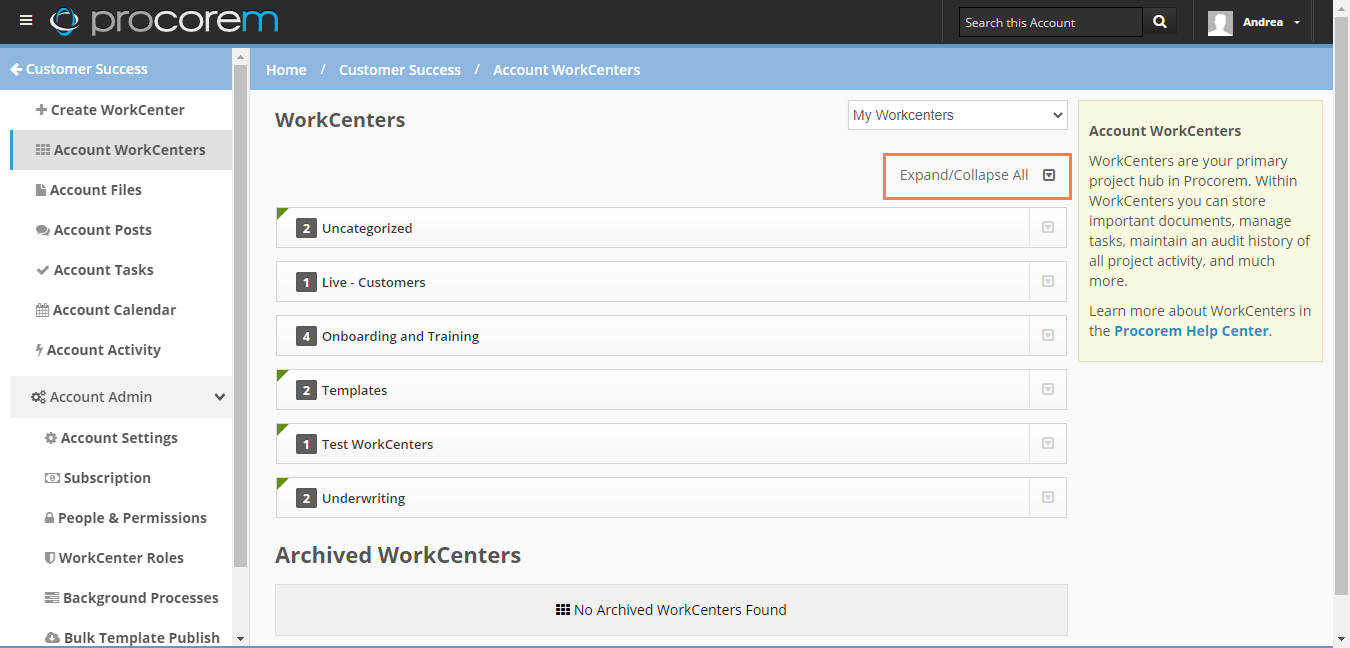Click the Create WorkCenter plus icon
This screenshot has width=1350, height=648.
[x=41, y=110]
